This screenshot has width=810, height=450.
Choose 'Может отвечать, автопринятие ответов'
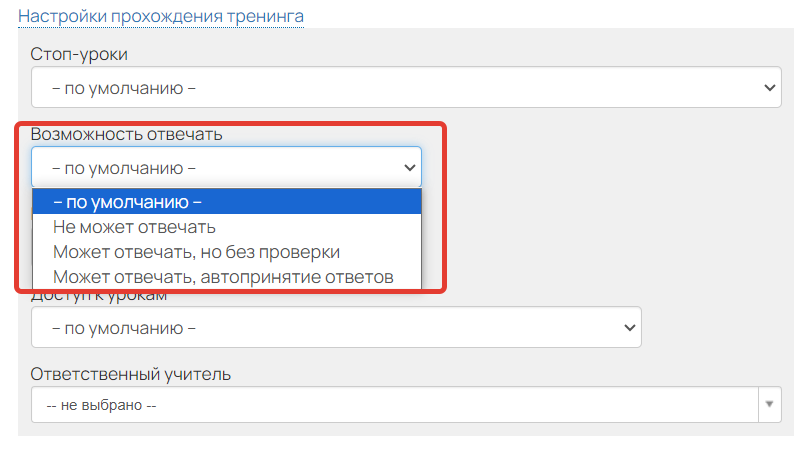point(227,277)
